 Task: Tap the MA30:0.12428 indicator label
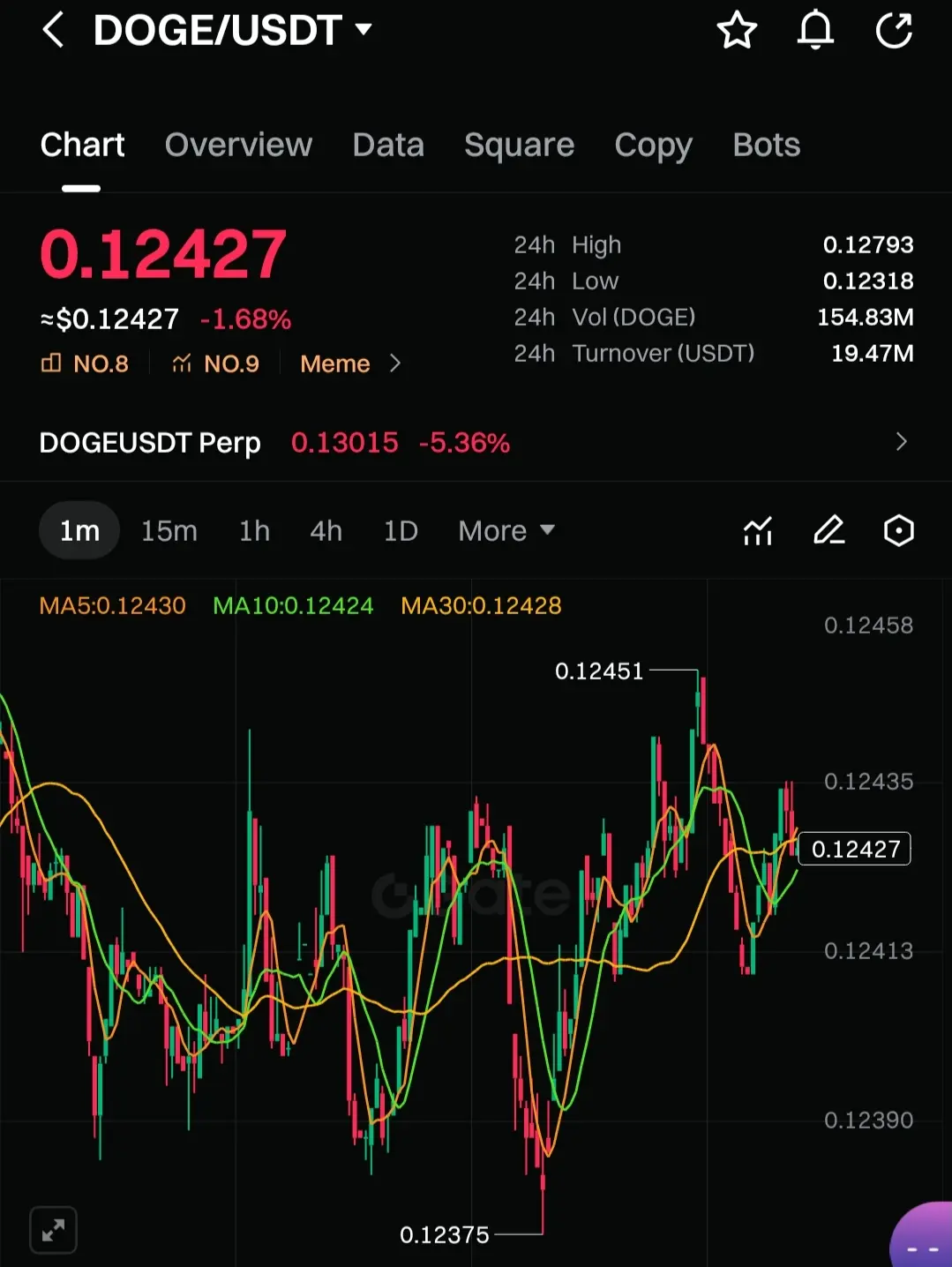click(481, 605)
